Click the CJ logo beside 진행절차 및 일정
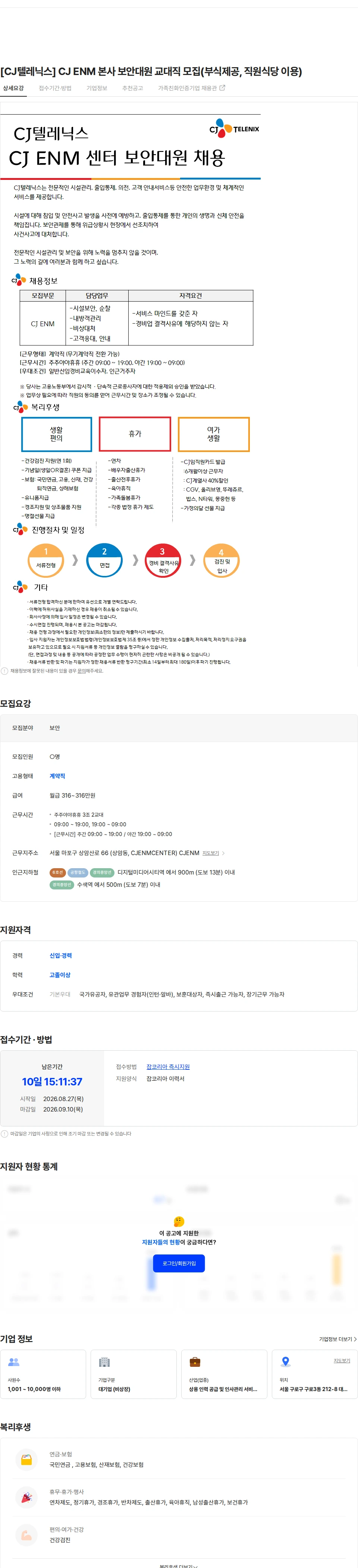 point(20,529)
